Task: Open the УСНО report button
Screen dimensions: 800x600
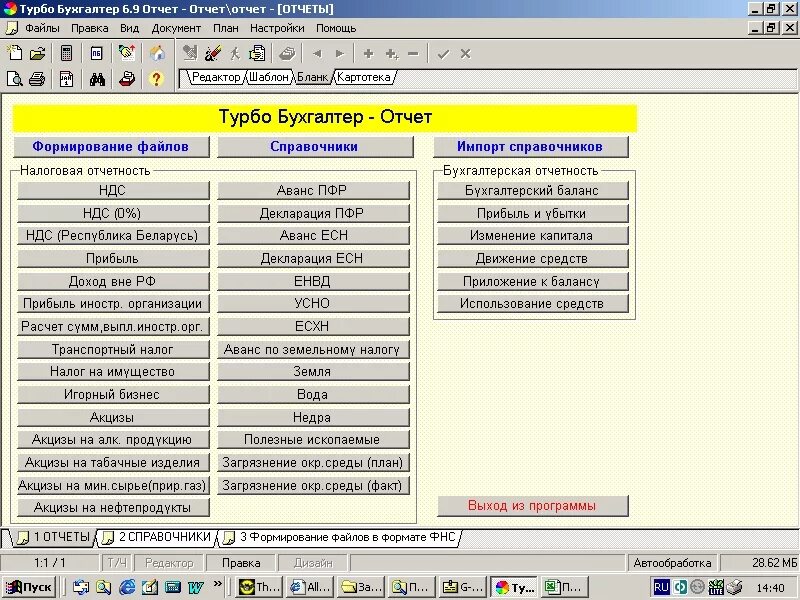Action: tap(313, 304)
